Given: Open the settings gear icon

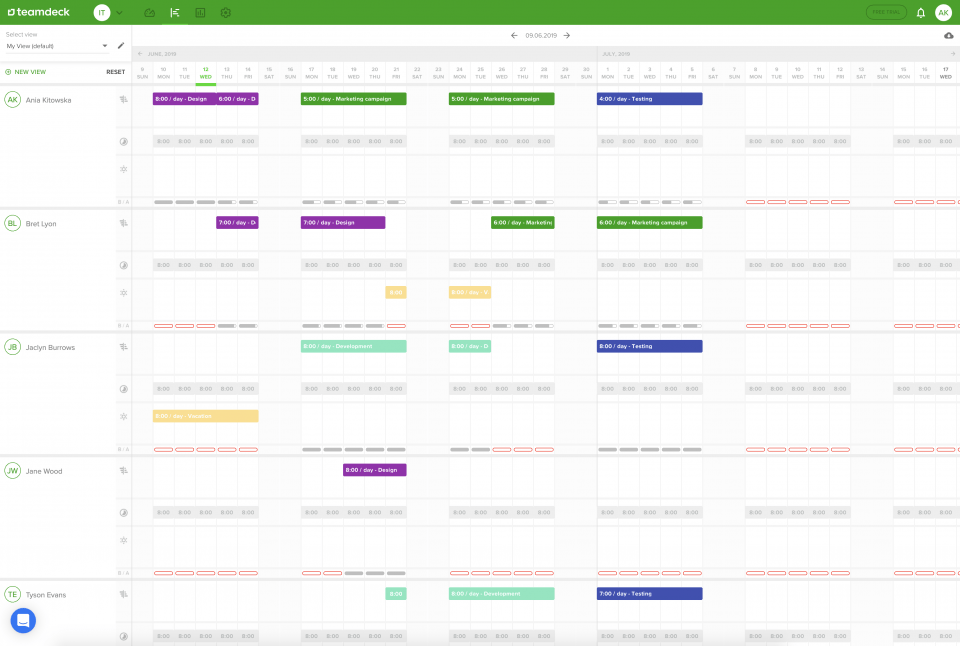Looking at the screenshot, I should (226, 12).
